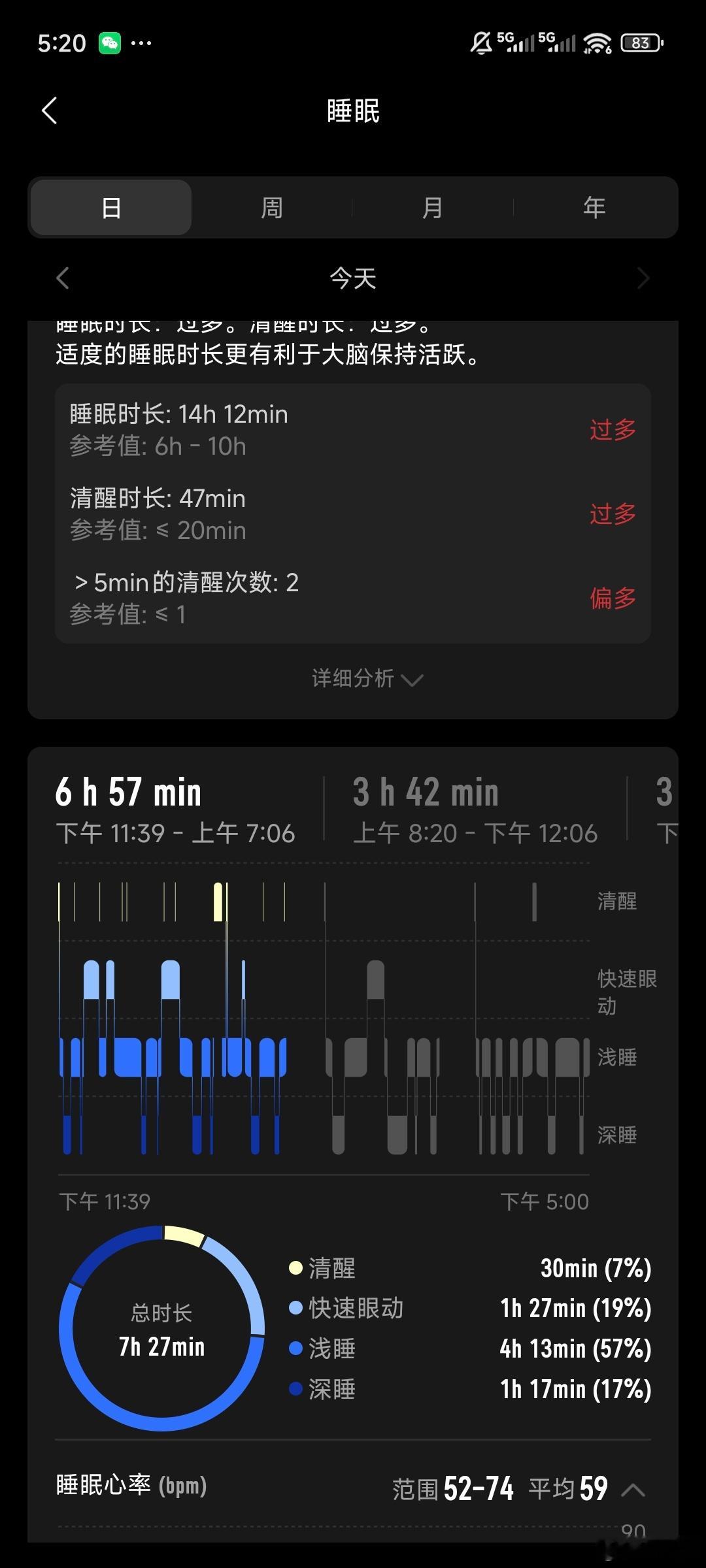The height and width of the screenshot is (1568, 706).
Task: Tap the 清醒 pale yellow legend dot
Action: (295, 1268)
